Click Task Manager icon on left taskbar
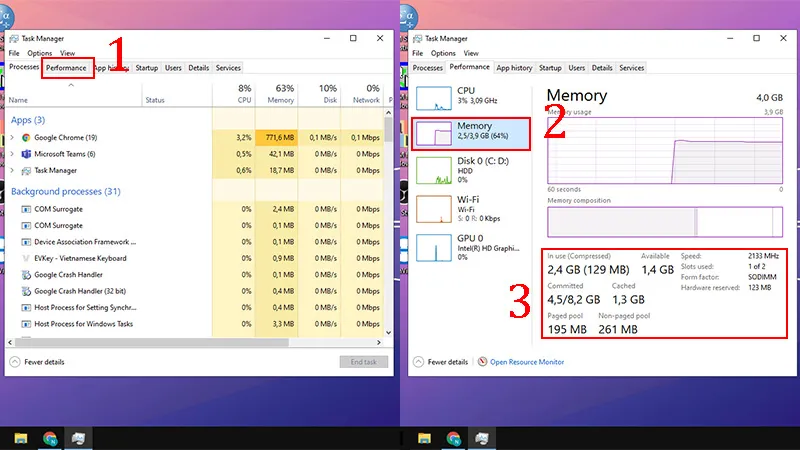Screen dimensions: 800x450 pos(78,438)
